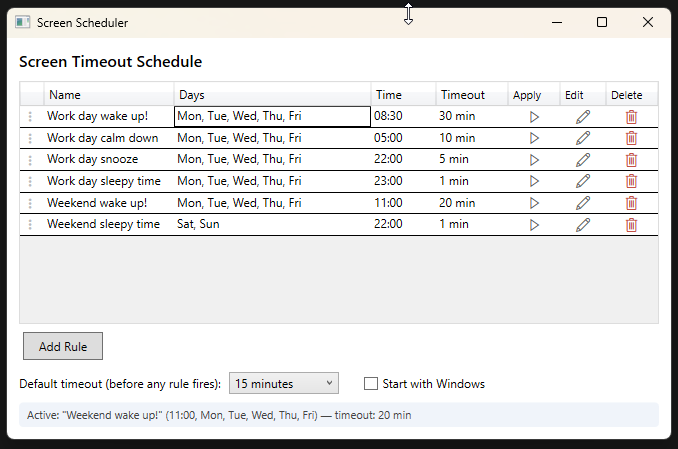Click the Days column header
This screenshot has width=678, height=449.
[272, 95]
